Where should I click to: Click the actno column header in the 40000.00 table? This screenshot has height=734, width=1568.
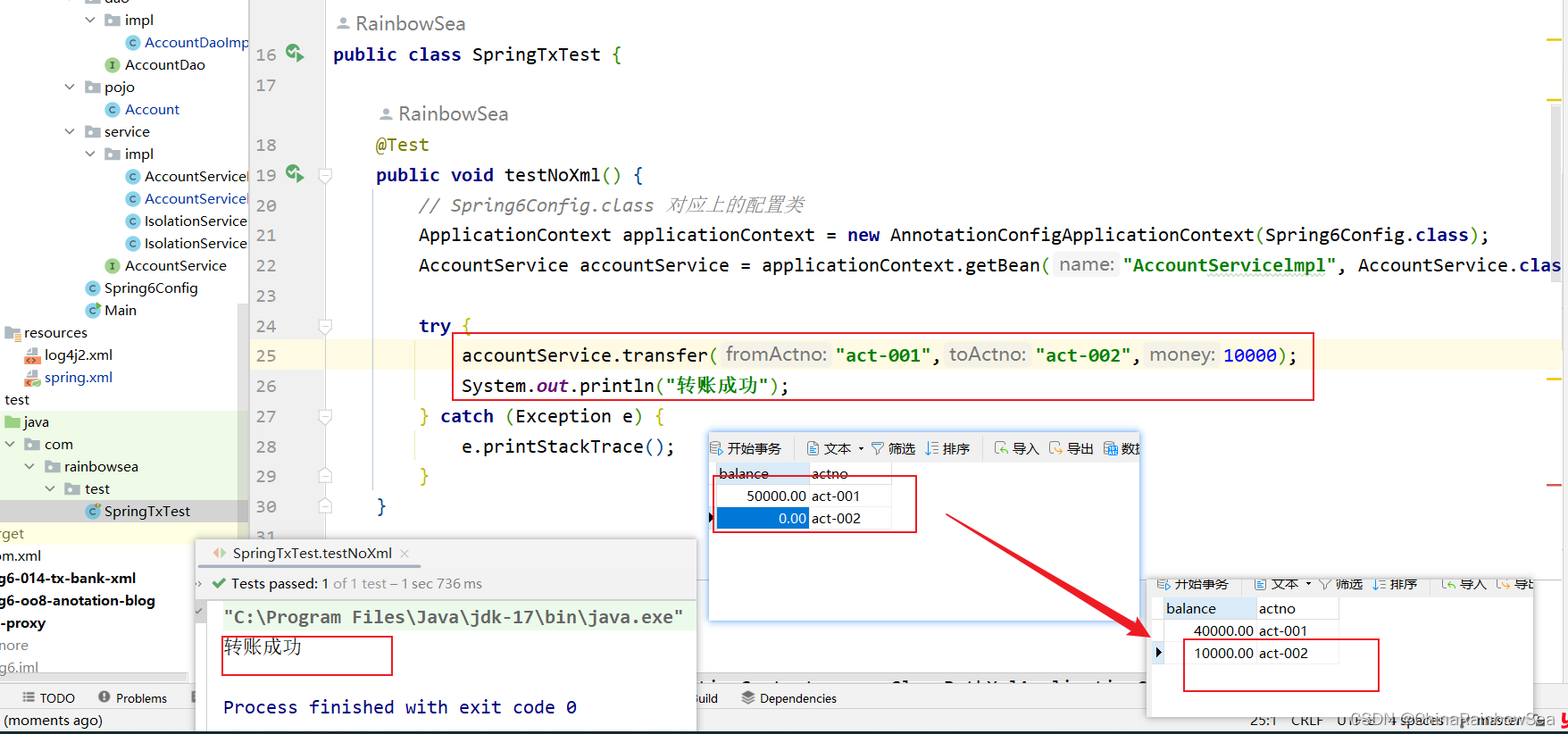1297,608
